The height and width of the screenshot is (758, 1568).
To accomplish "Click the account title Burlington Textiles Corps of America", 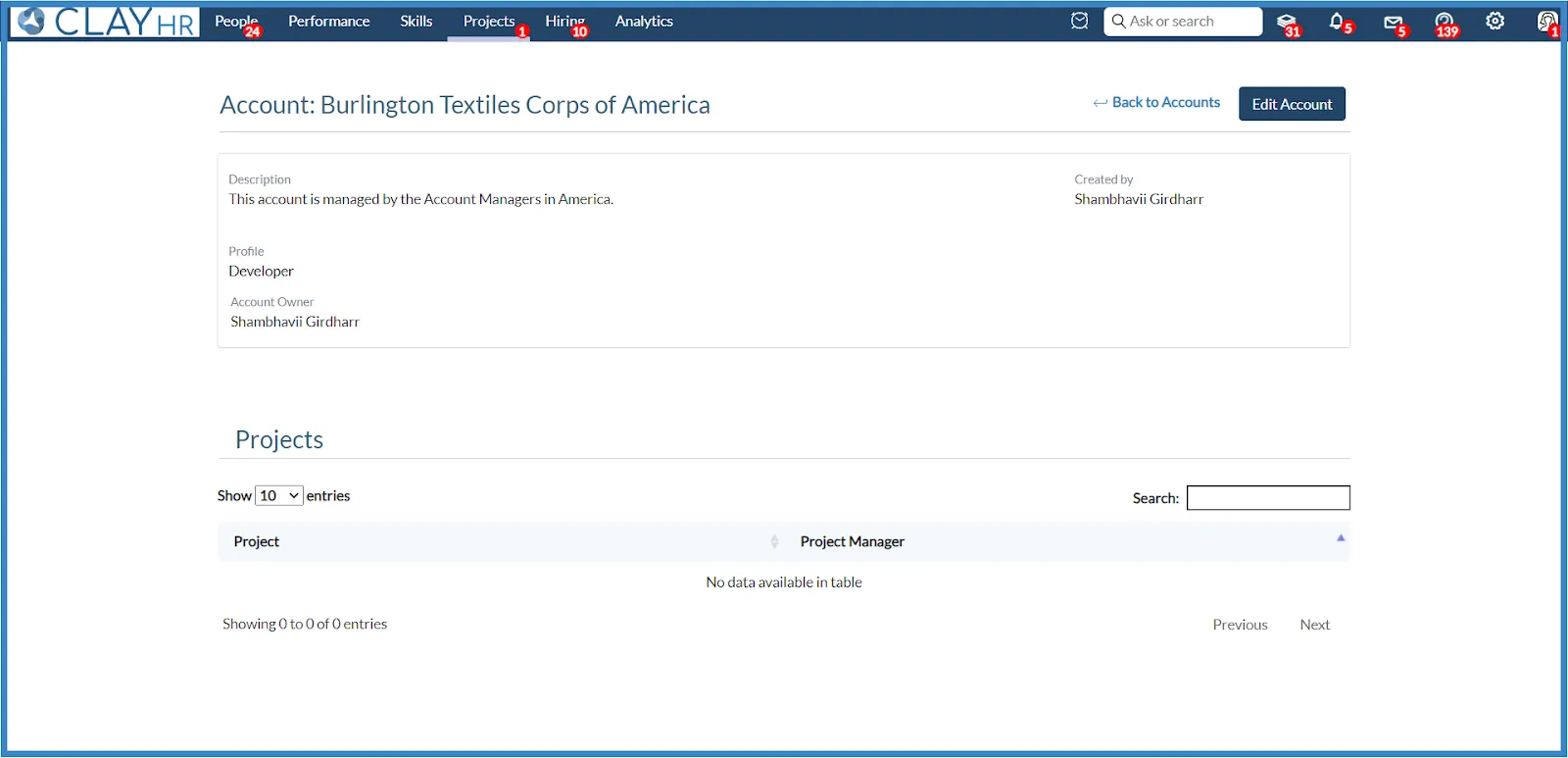I will (515, 105).
